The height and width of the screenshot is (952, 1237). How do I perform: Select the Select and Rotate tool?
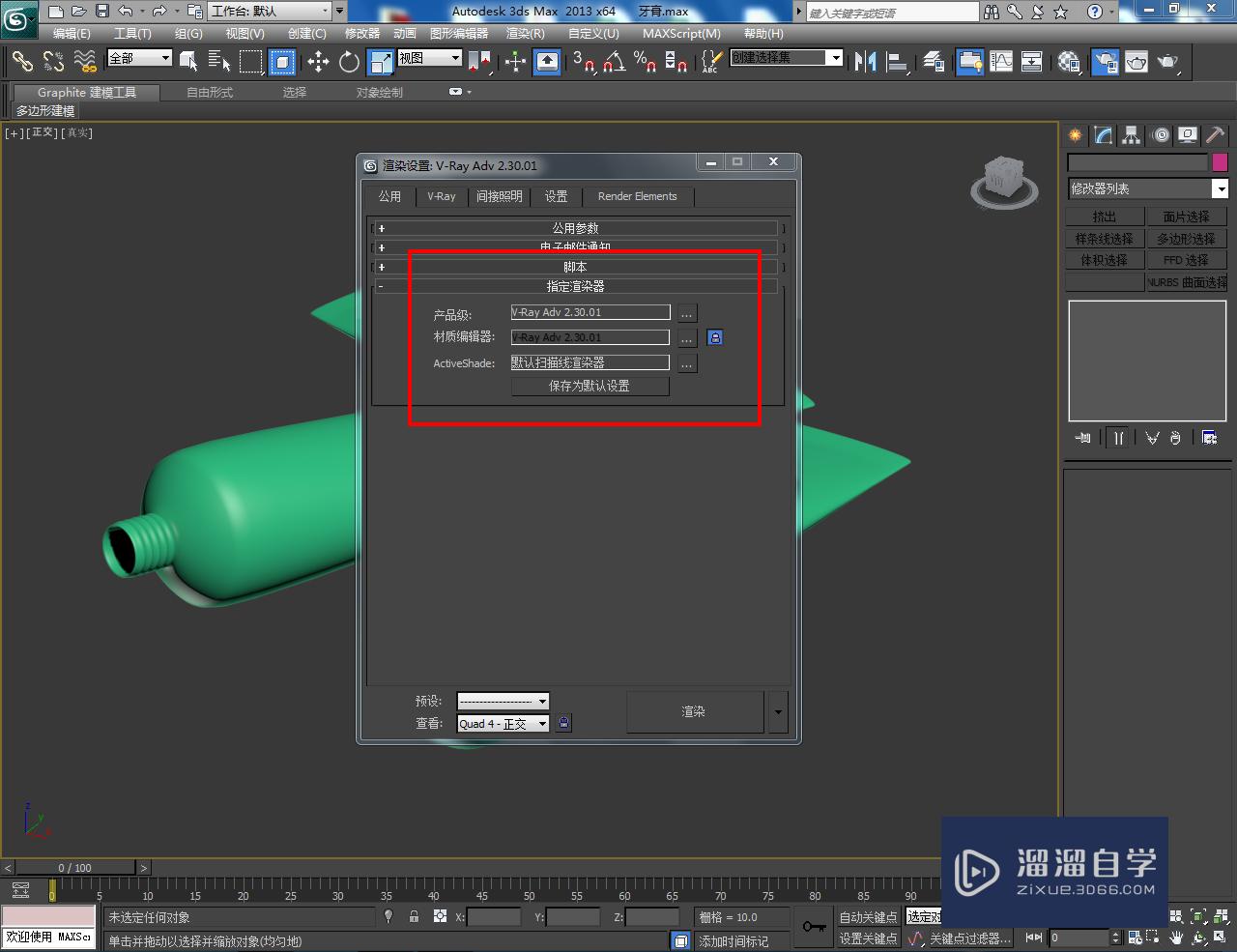coord(349,62)
